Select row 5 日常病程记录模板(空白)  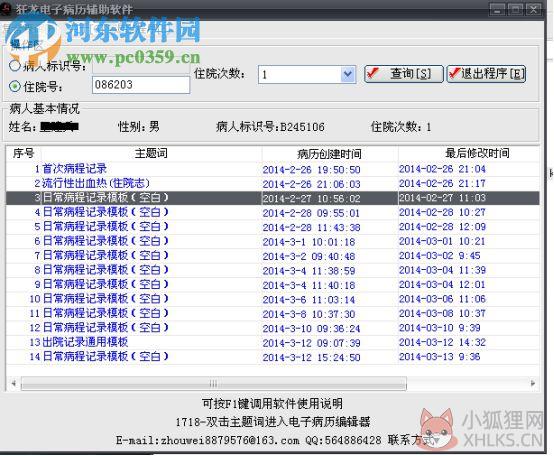[x=272, y=227]
